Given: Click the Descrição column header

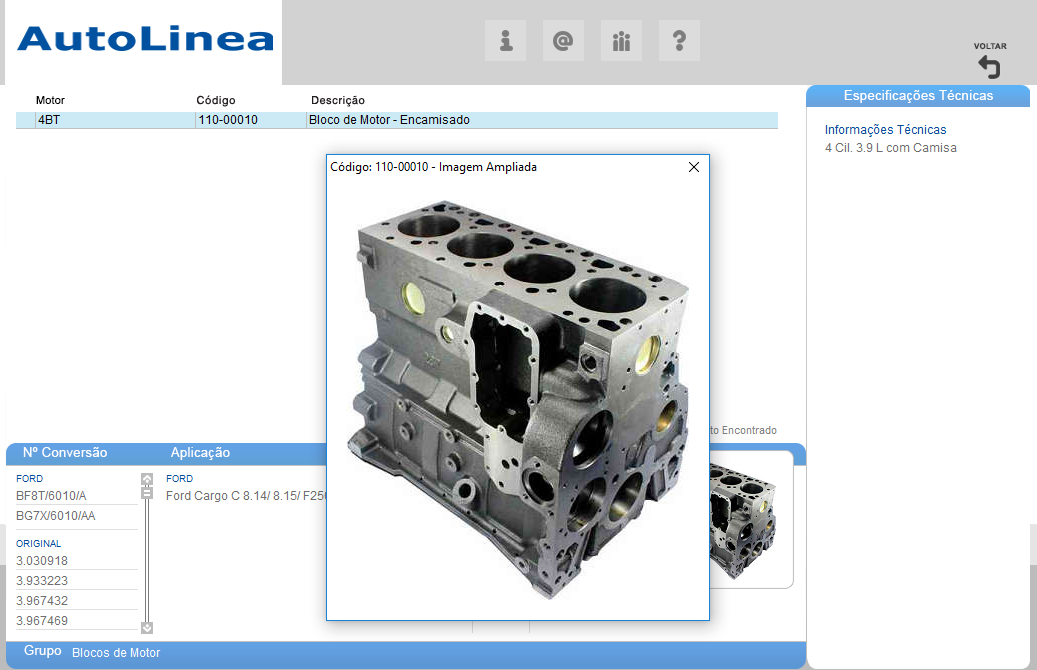Looking at the screenshot, I should point(338,100).
